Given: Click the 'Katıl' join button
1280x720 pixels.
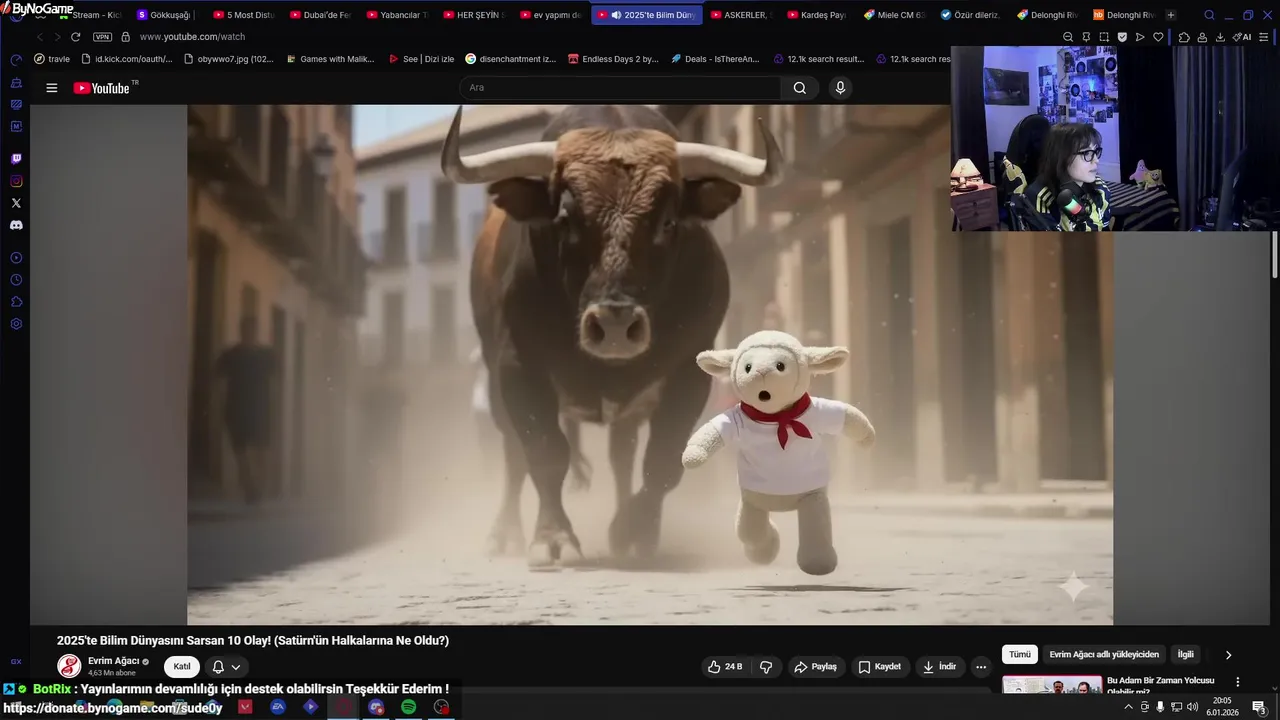Looking at the screenshot, I should pyautogui.click(x=182, y=667).
